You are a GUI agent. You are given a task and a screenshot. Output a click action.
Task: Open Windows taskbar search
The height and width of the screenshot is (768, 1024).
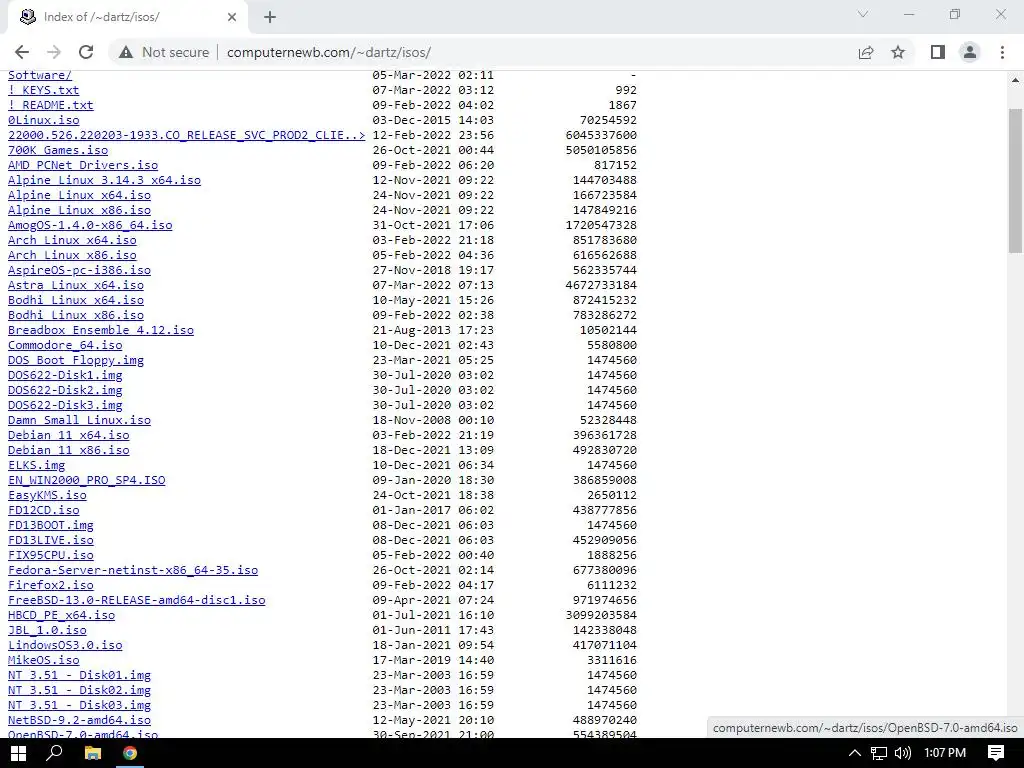click(55, 753)
